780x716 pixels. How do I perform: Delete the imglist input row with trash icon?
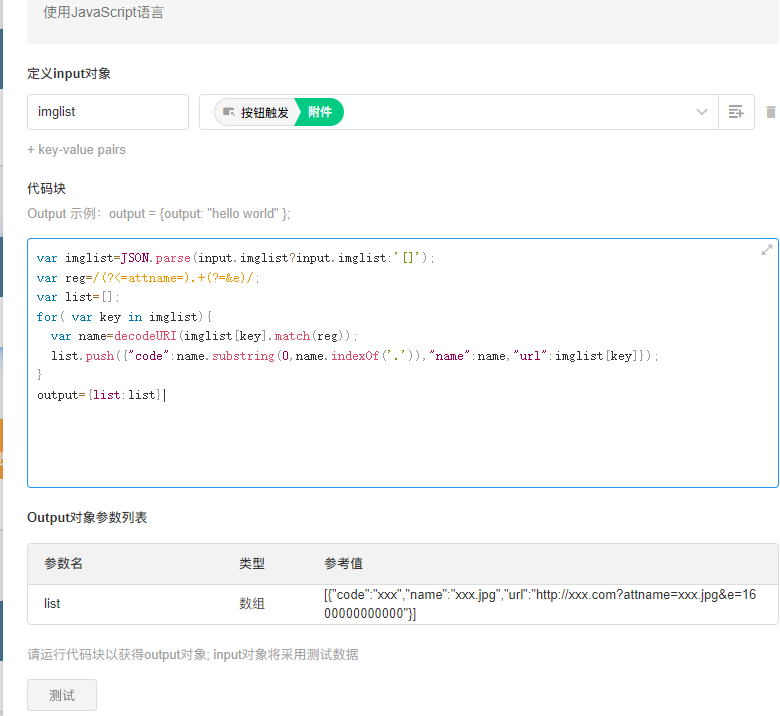pyautogui.click(x=770, y=112)
